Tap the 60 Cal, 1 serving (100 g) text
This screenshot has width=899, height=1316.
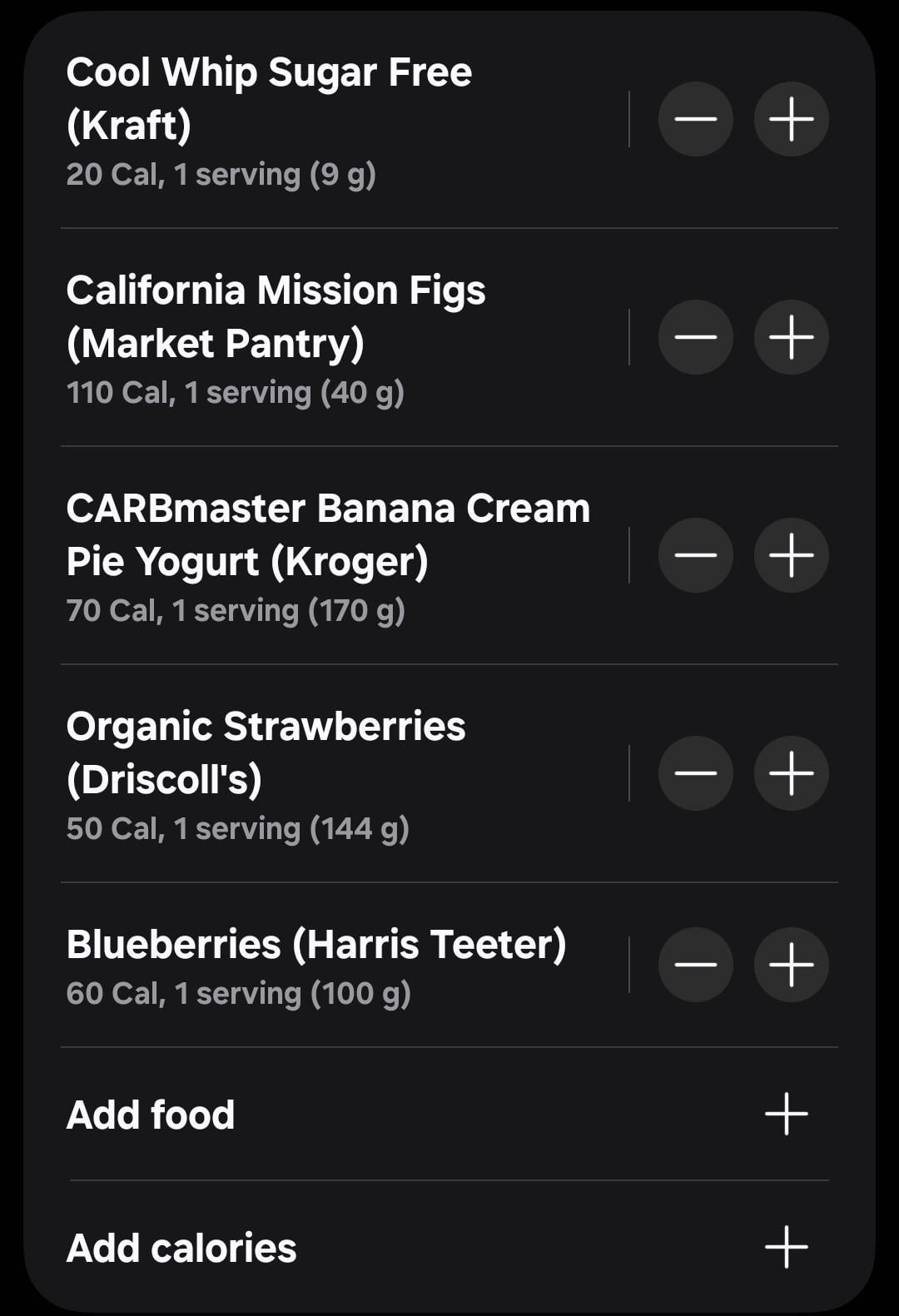click(x=238, y=993)
